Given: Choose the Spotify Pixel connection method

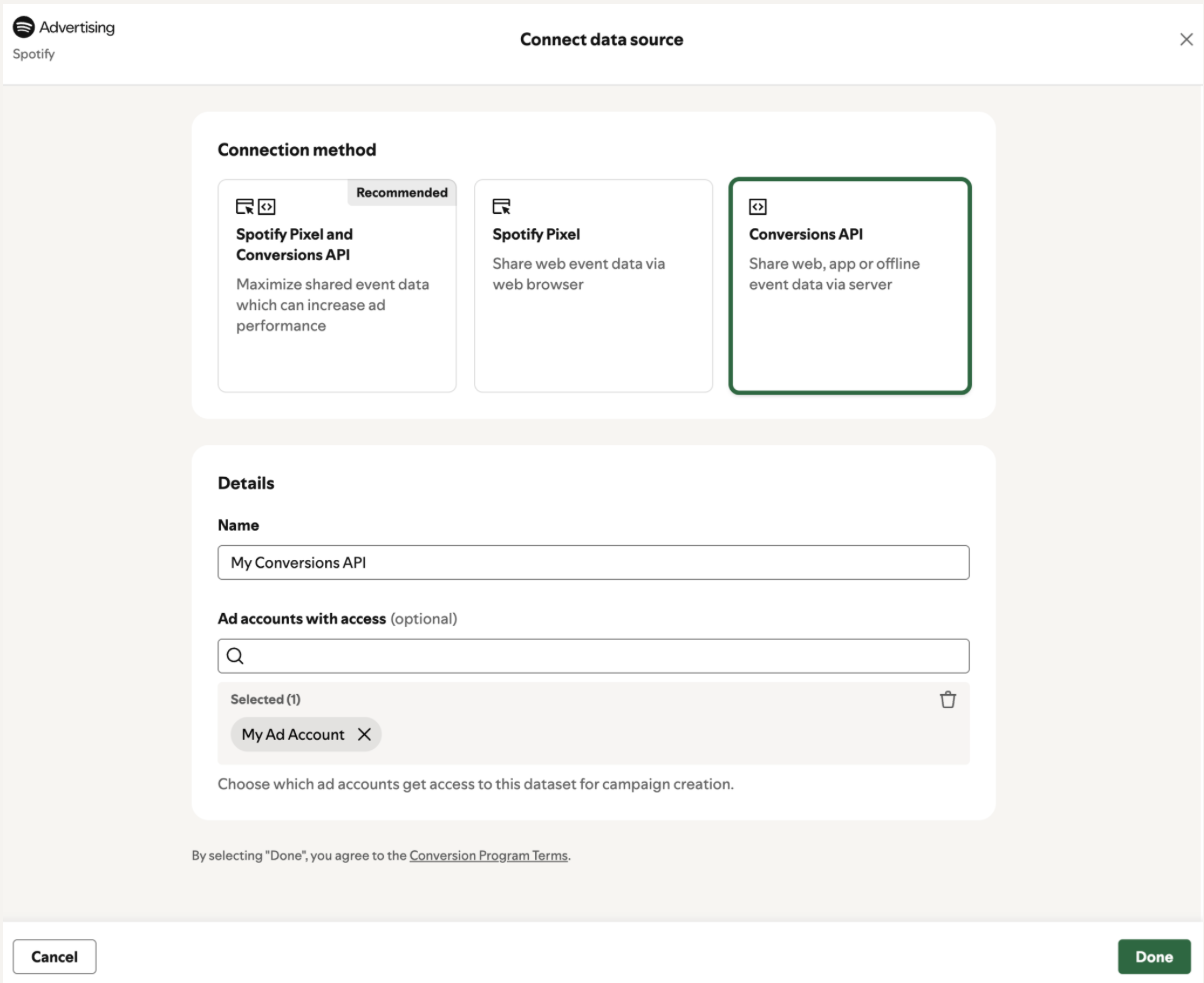Looking at the screenshot, I should click(x=594, y=286).
